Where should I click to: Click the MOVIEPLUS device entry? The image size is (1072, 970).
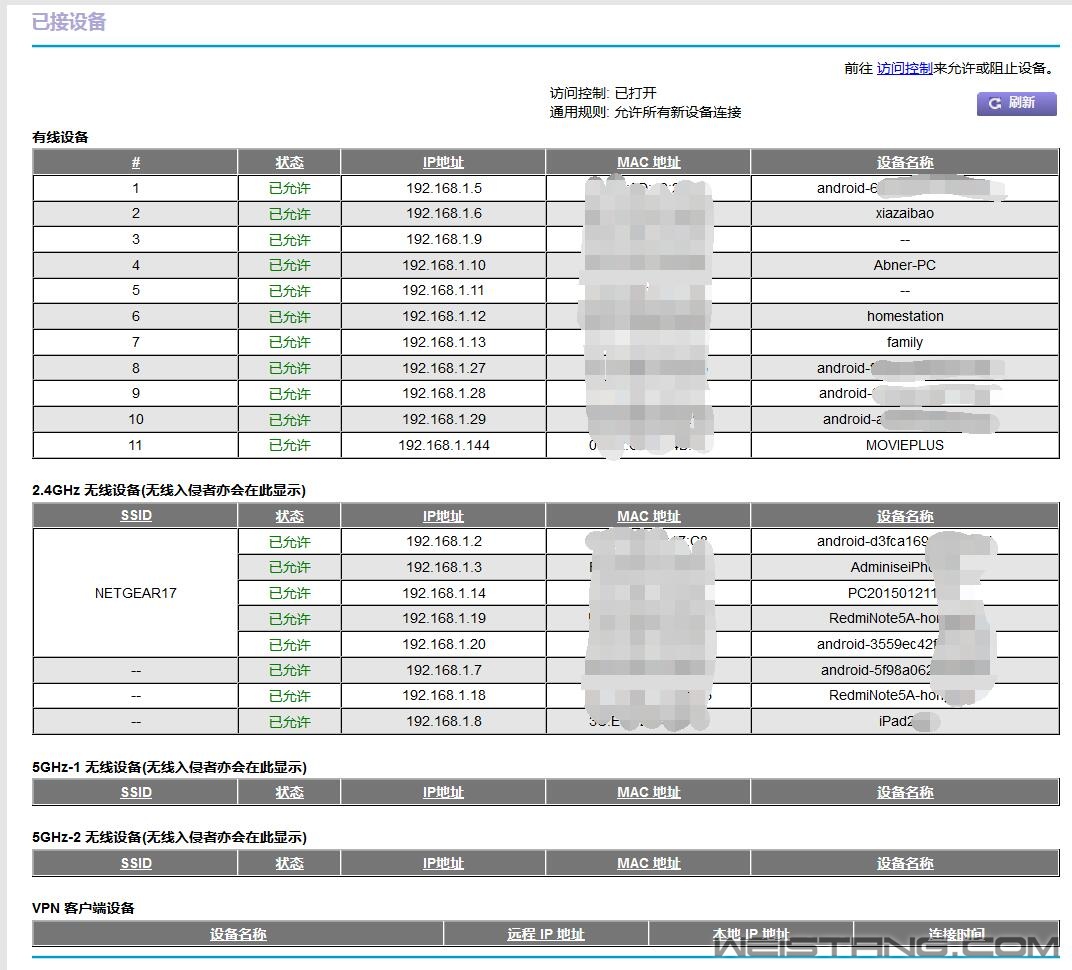click(904, 445)
